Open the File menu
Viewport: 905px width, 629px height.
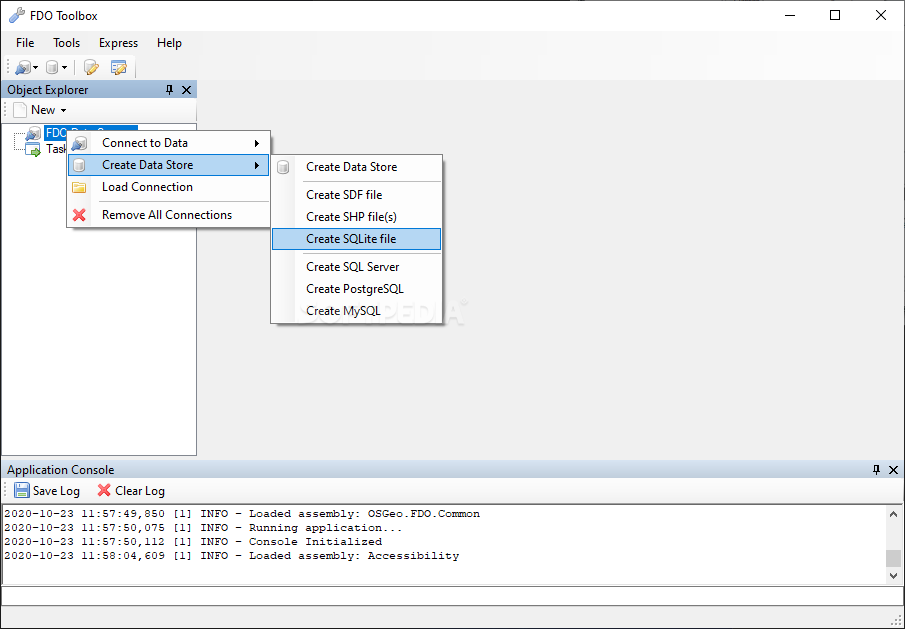tap(25, 43)
